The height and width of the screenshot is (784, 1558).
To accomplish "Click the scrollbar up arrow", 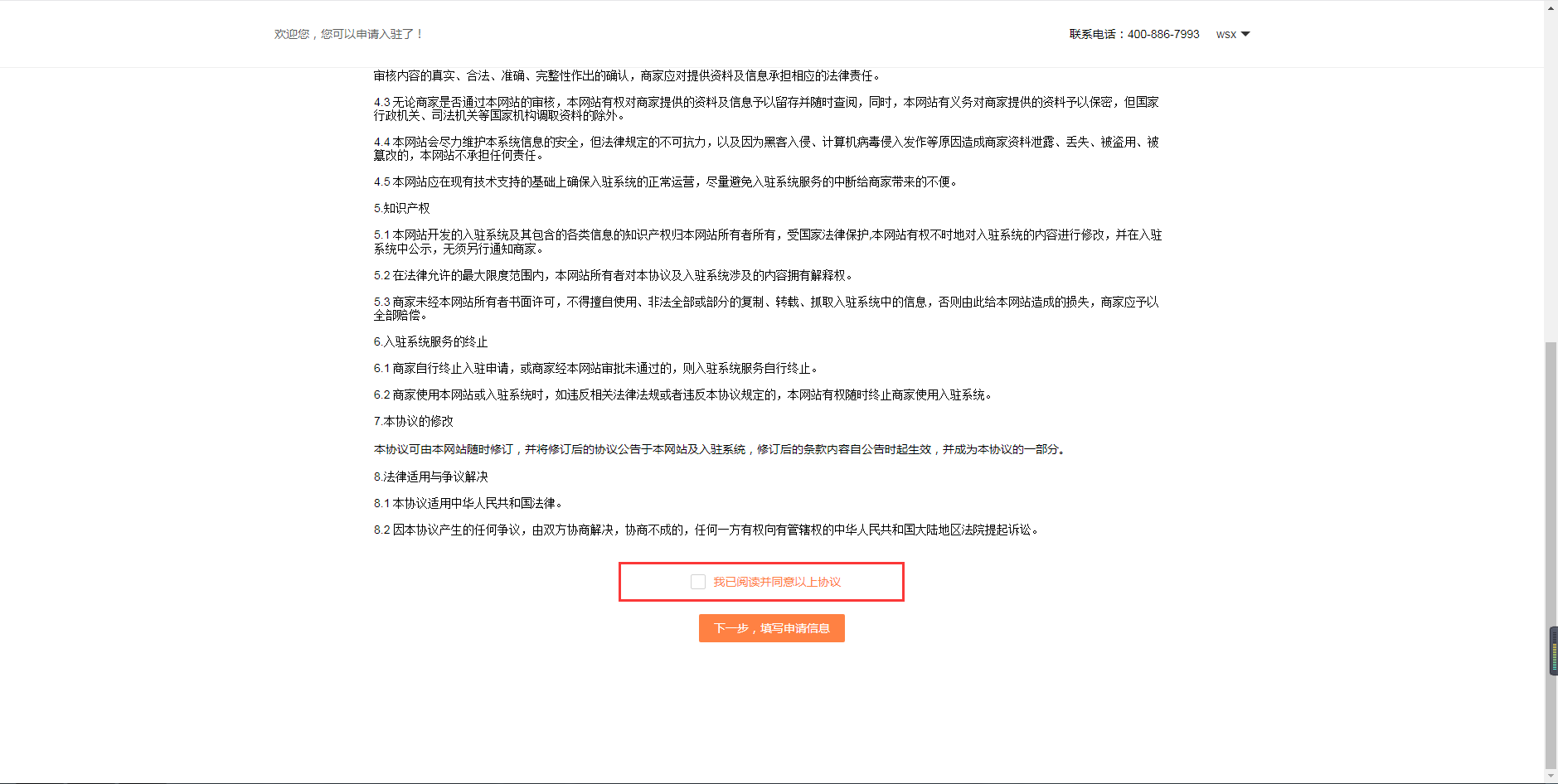I will [x=1551, y=7].
